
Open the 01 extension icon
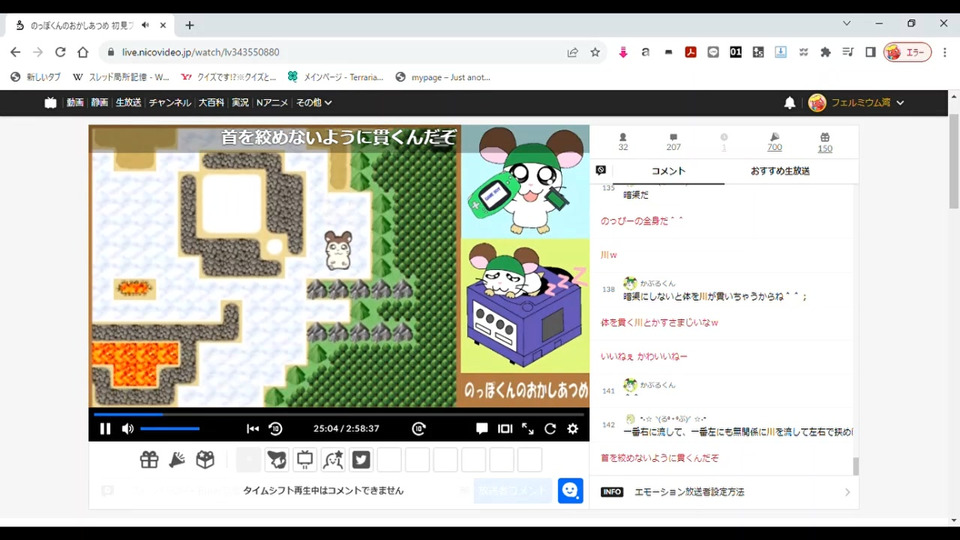[735, 53]
